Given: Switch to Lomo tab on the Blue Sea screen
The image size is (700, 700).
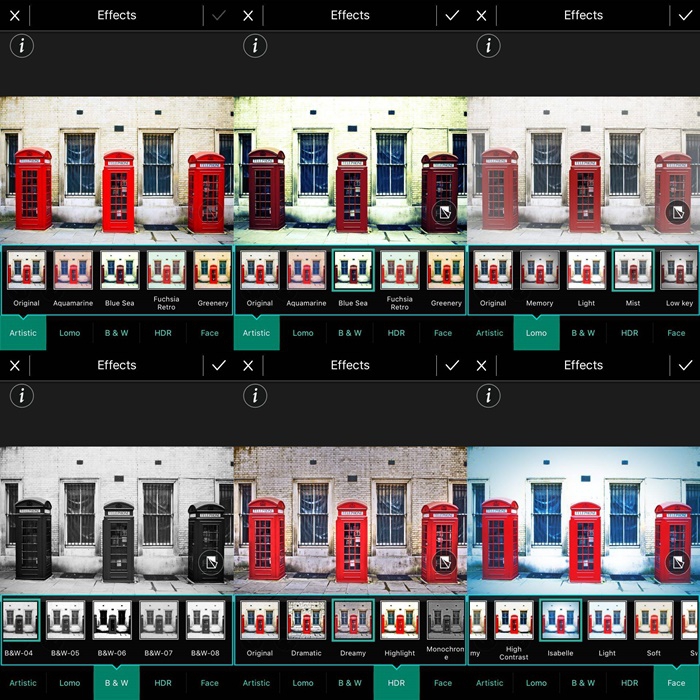Looking at the screenshot, I should tap(303, 333).
